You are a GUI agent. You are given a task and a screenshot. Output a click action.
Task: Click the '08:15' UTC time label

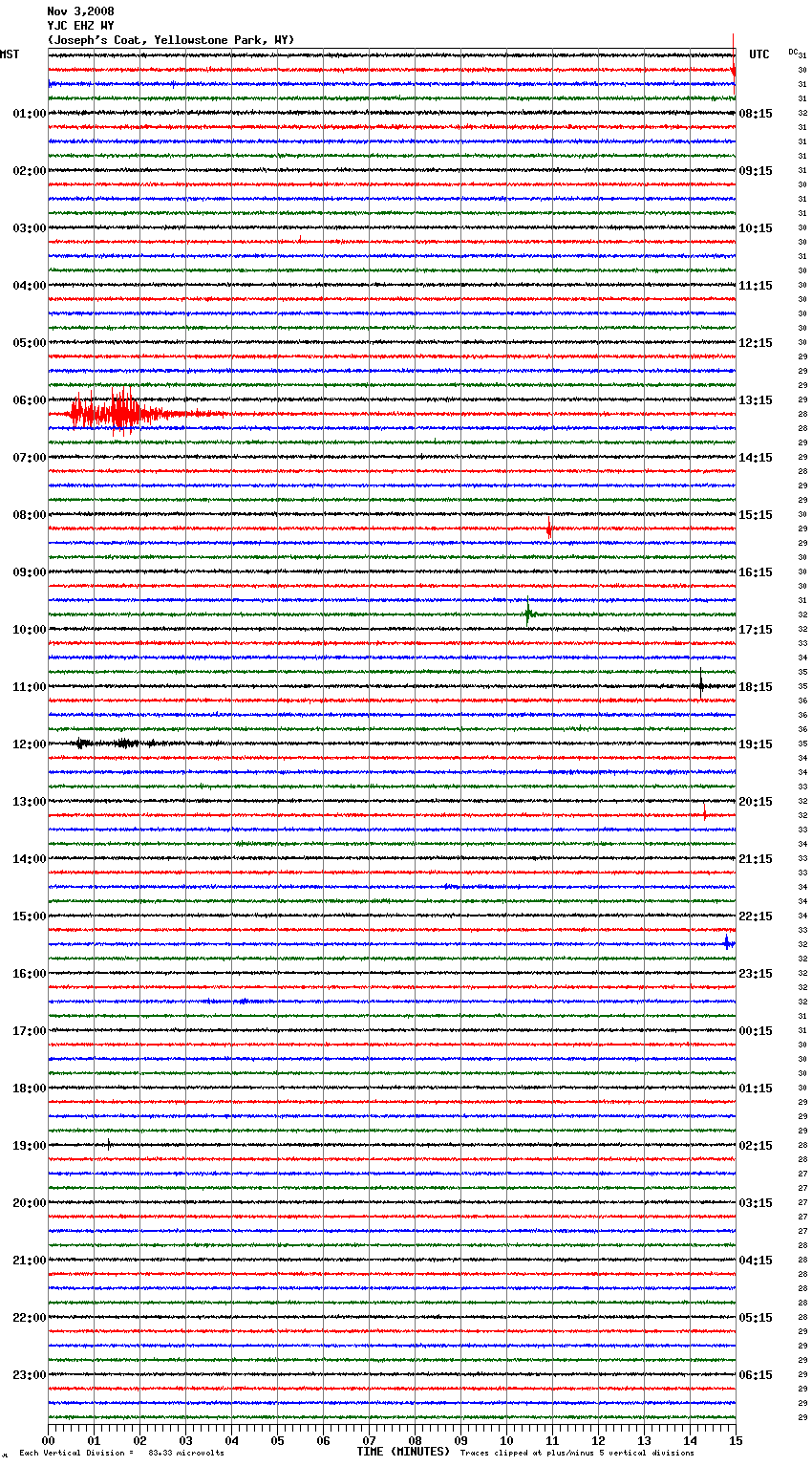[756, 114]
